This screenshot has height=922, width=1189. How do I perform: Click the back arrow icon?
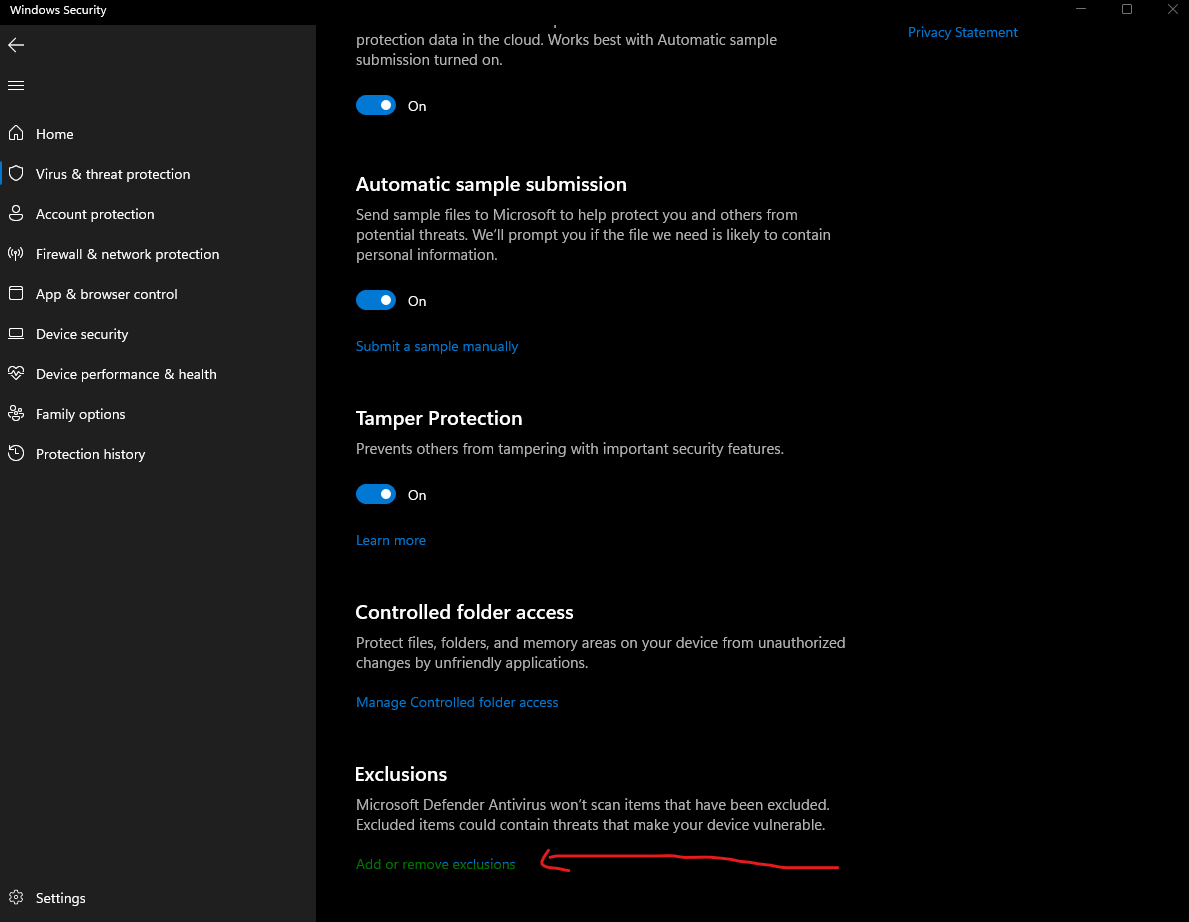point(16,45)
